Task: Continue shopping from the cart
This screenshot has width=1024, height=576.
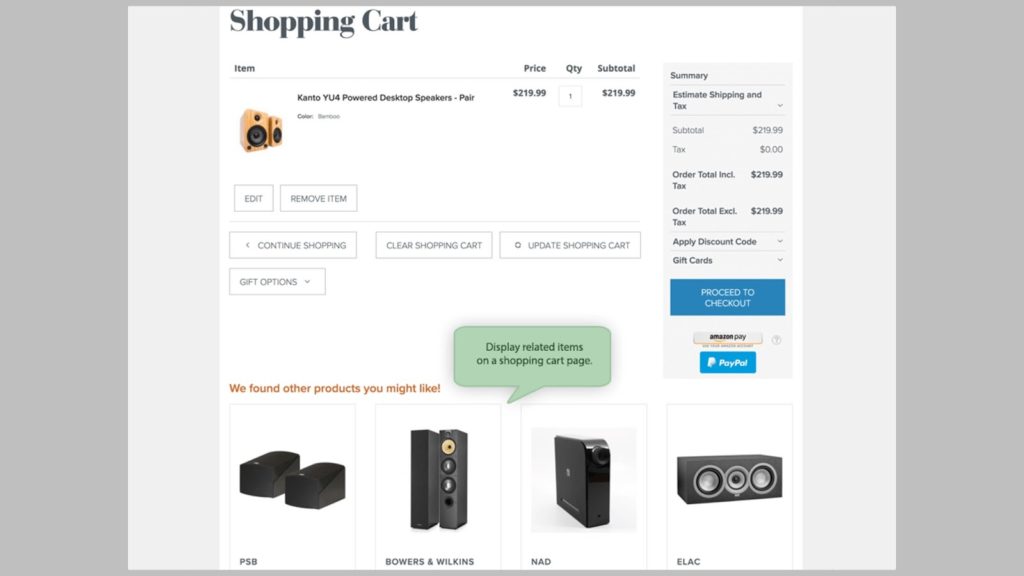Action: pyautogui.click(x=293, y=245)
